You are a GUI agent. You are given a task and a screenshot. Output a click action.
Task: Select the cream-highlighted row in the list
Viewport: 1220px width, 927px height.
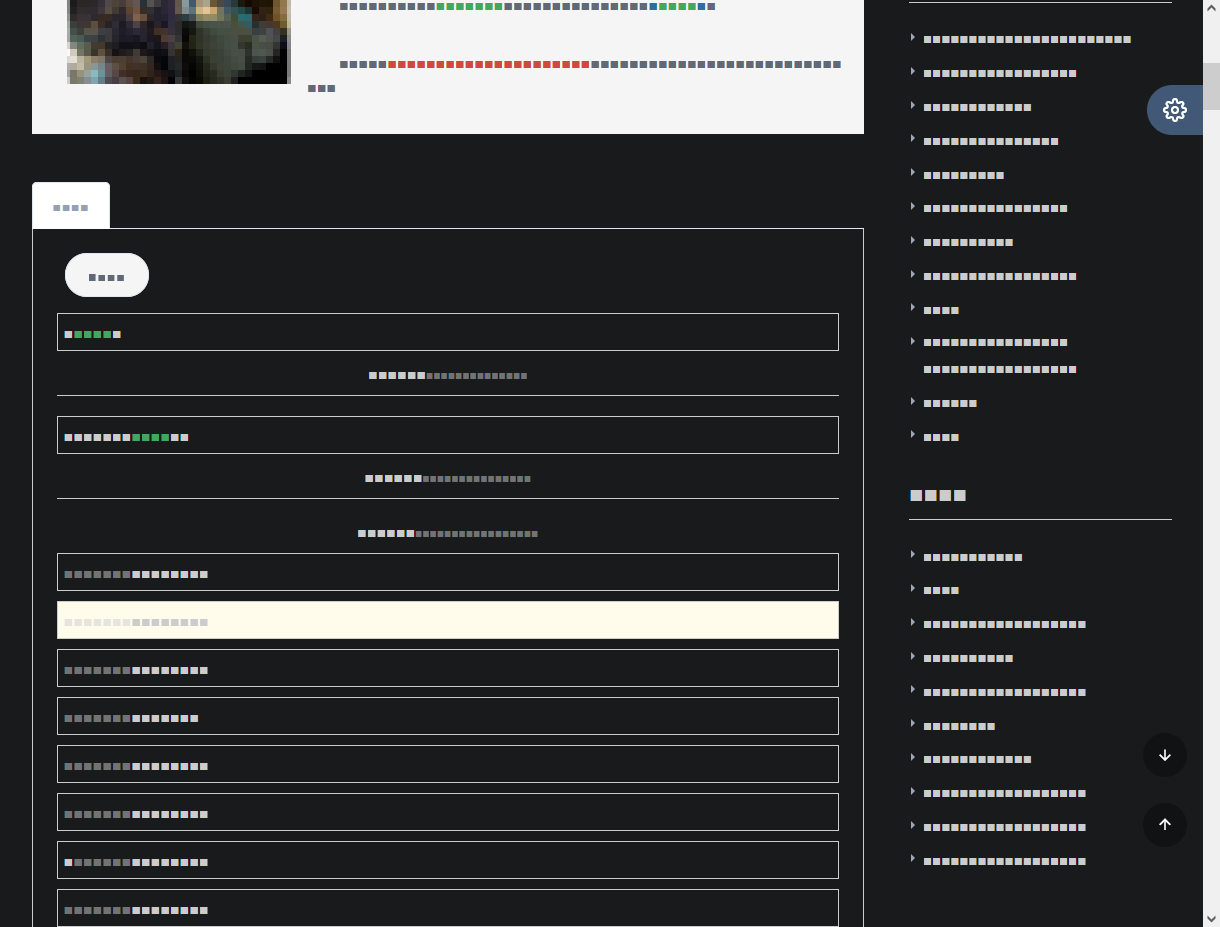447,620
